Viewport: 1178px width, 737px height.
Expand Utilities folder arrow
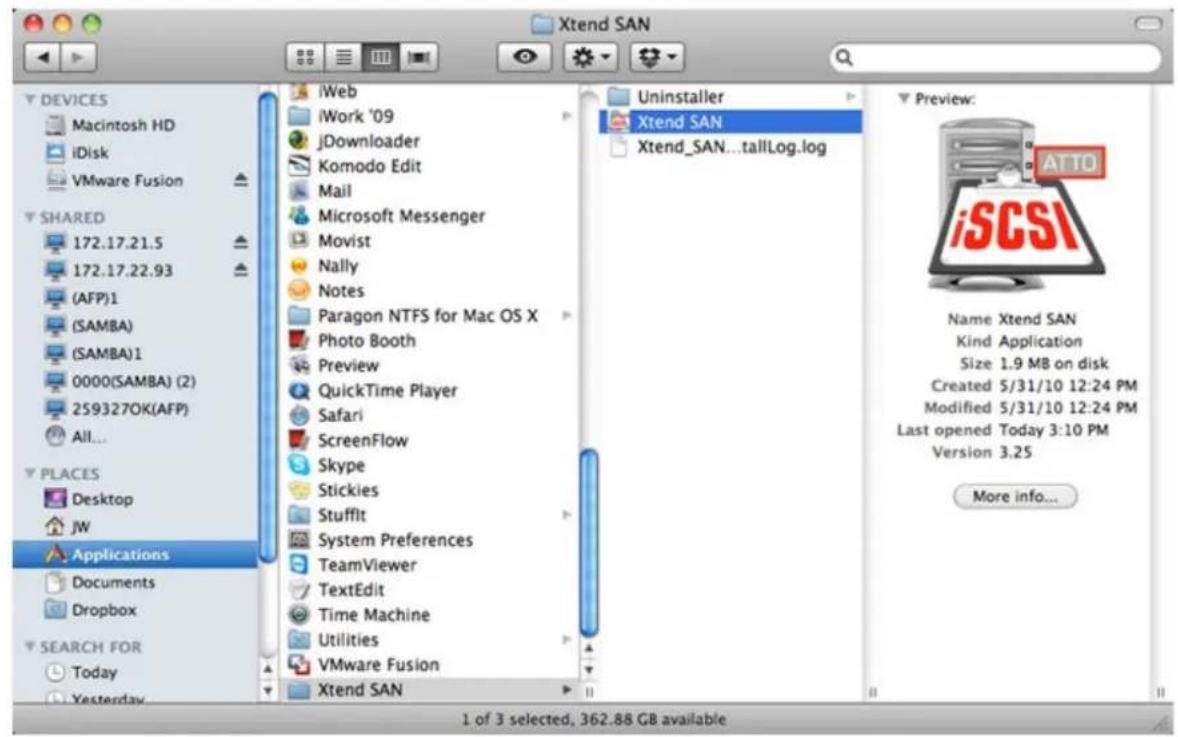[x=566, y=639]
